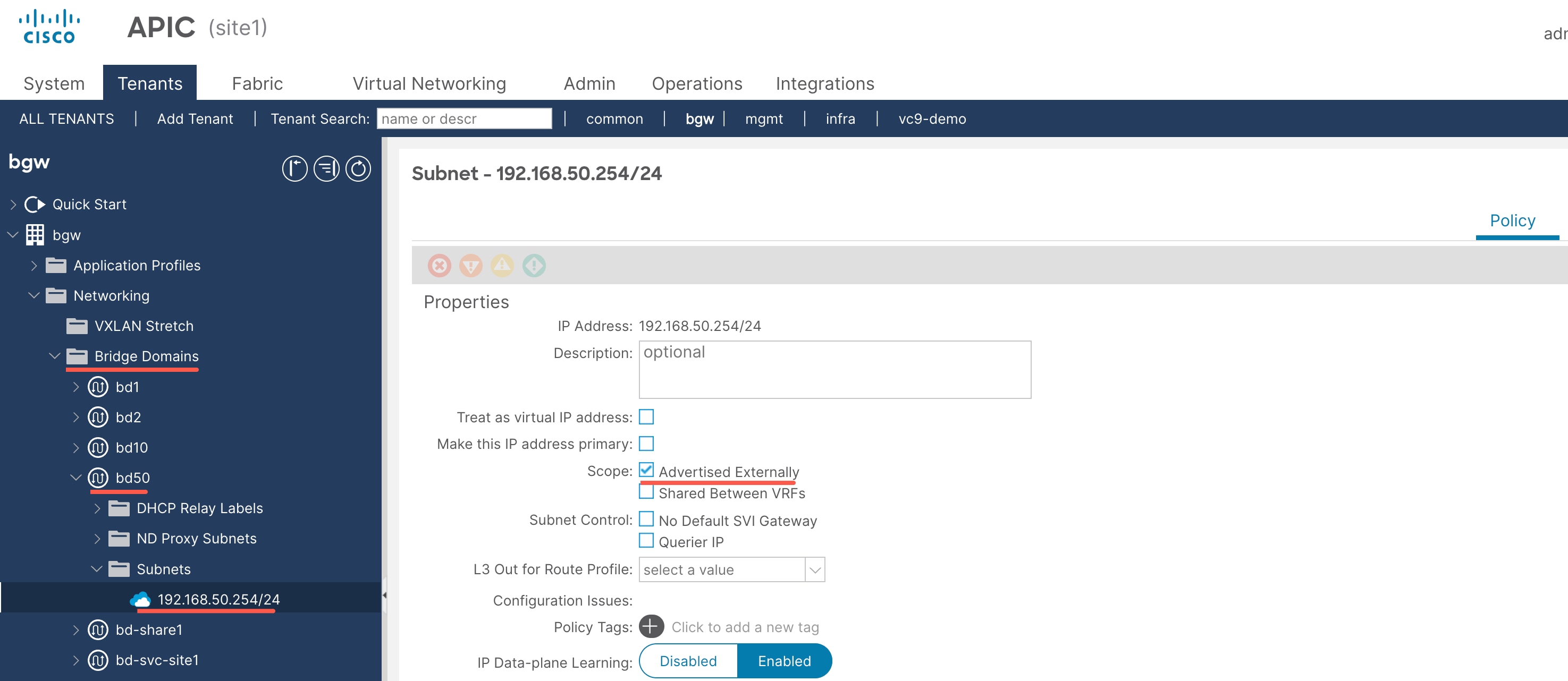Collapse the Networking node
1568x681 pixels.
pyautogui.click(x=34, y=296)
